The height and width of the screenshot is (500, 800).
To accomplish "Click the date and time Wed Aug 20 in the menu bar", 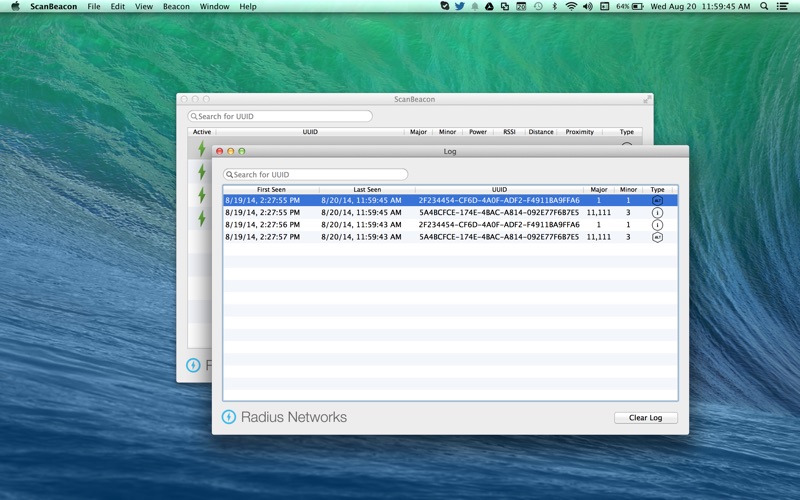I will (x=700, y=7).
